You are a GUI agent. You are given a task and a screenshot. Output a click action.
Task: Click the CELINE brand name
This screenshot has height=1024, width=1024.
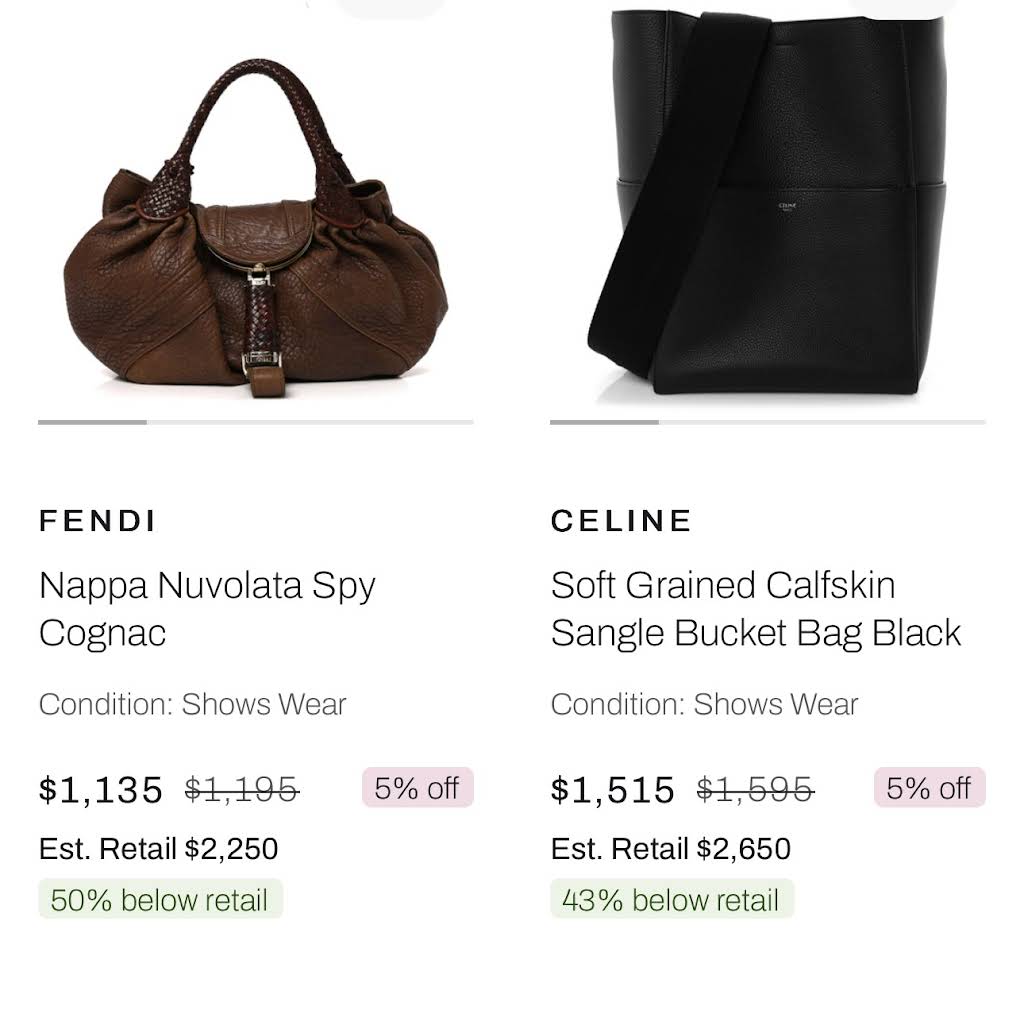pos(621,520)
